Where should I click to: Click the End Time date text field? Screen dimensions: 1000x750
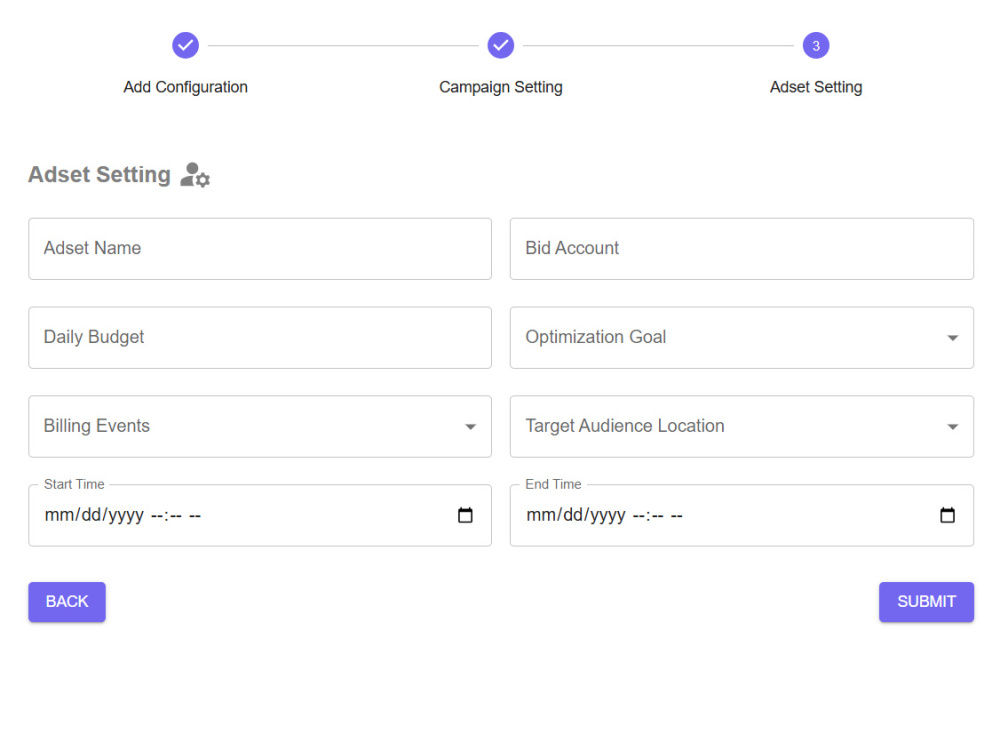742,515
